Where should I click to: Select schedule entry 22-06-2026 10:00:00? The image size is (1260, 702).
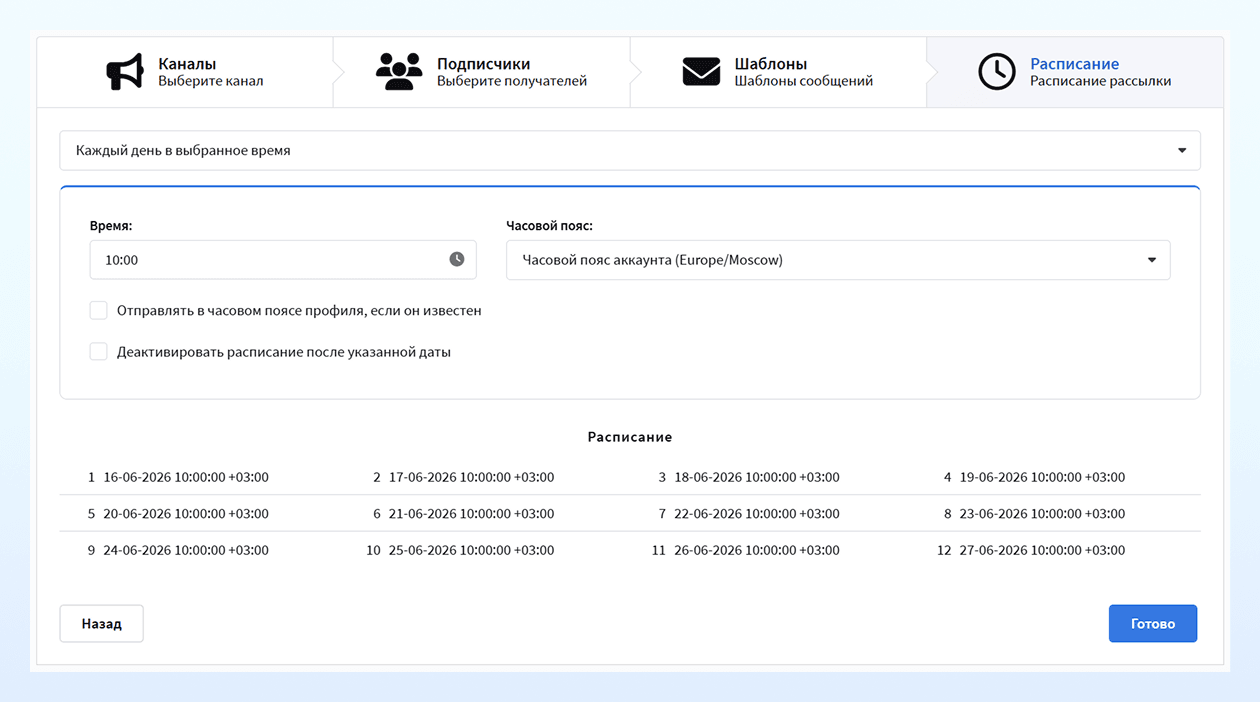(x=757, y=514)
